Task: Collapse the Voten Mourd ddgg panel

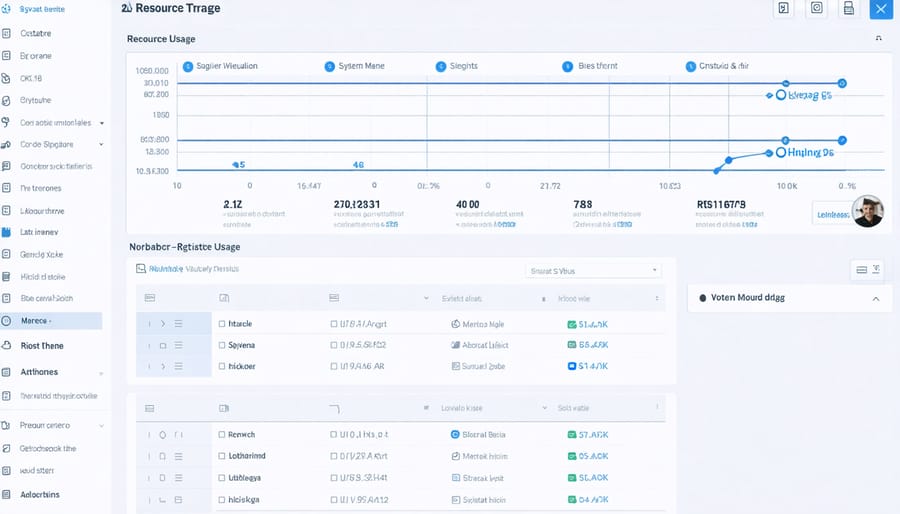Action: [876, 298]
